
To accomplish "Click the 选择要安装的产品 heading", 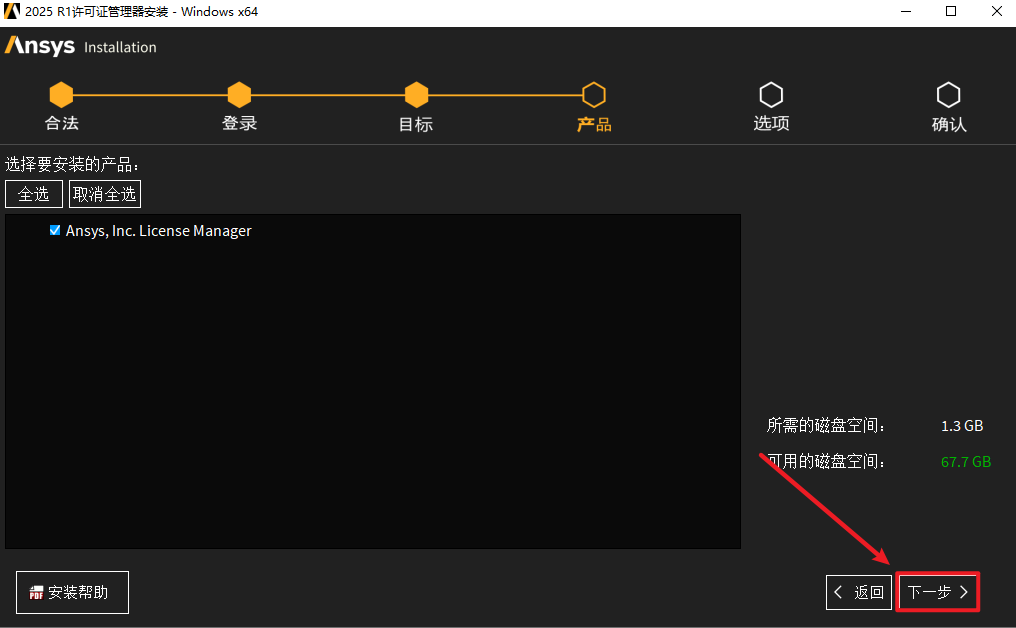I will [x=71, y=164].
